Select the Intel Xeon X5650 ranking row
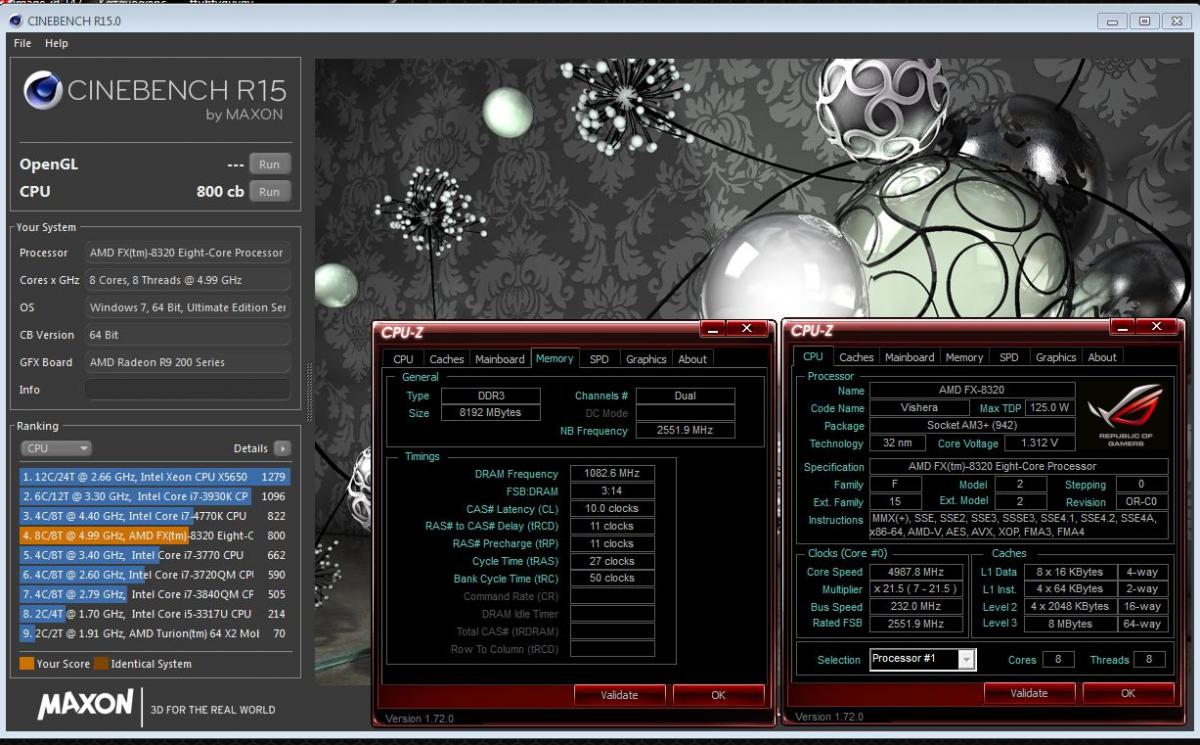 (154, 477)
